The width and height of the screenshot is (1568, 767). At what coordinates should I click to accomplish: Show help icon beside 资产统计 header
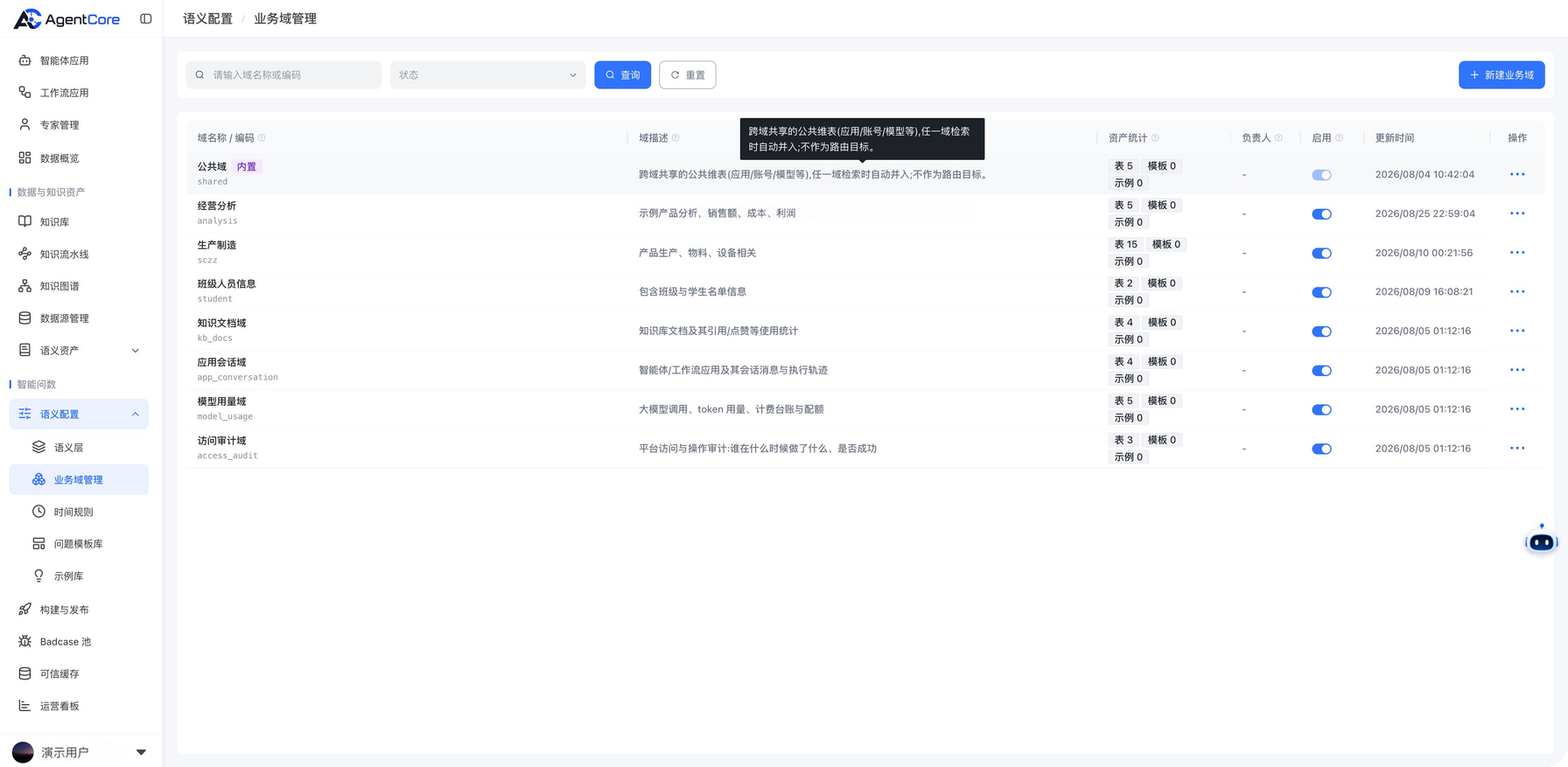tap(1155, 138)
